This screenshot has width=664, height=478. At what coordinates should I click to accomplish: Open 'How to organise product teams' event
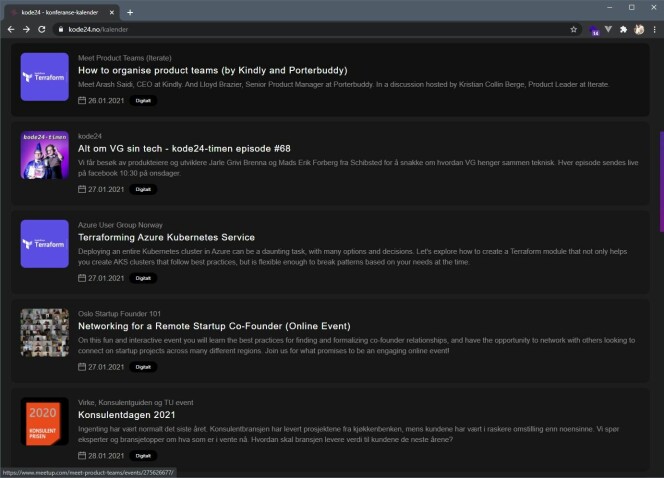pyautogui.click(x=213, y=70)
